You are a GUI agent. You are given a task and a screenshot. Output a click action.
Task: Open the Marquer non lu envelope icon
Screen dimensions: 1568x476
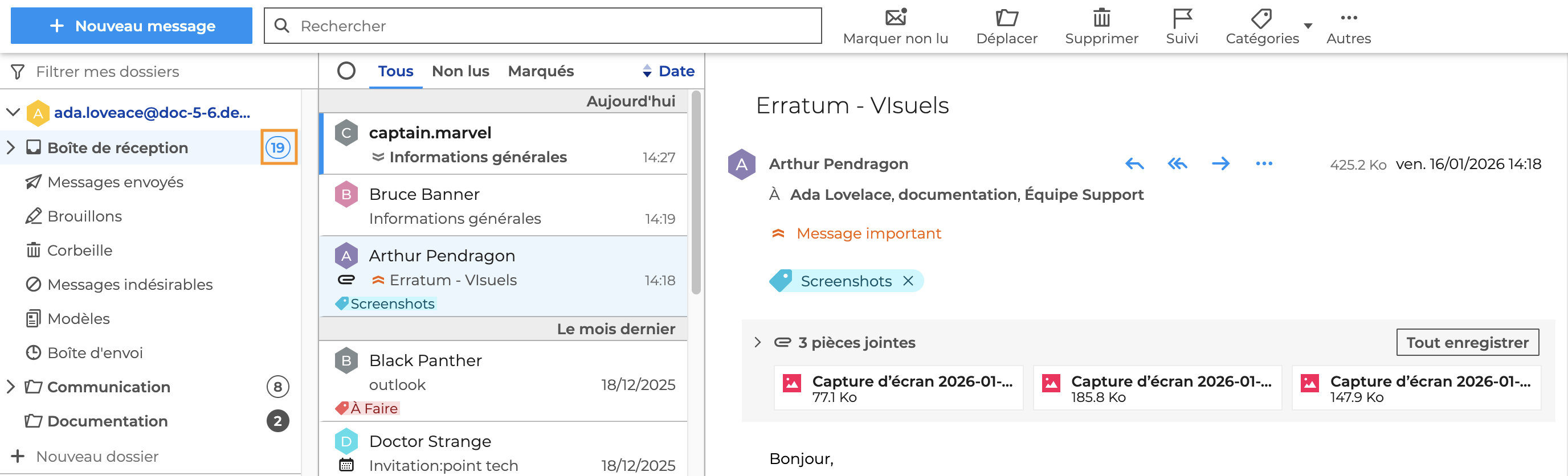896,18
